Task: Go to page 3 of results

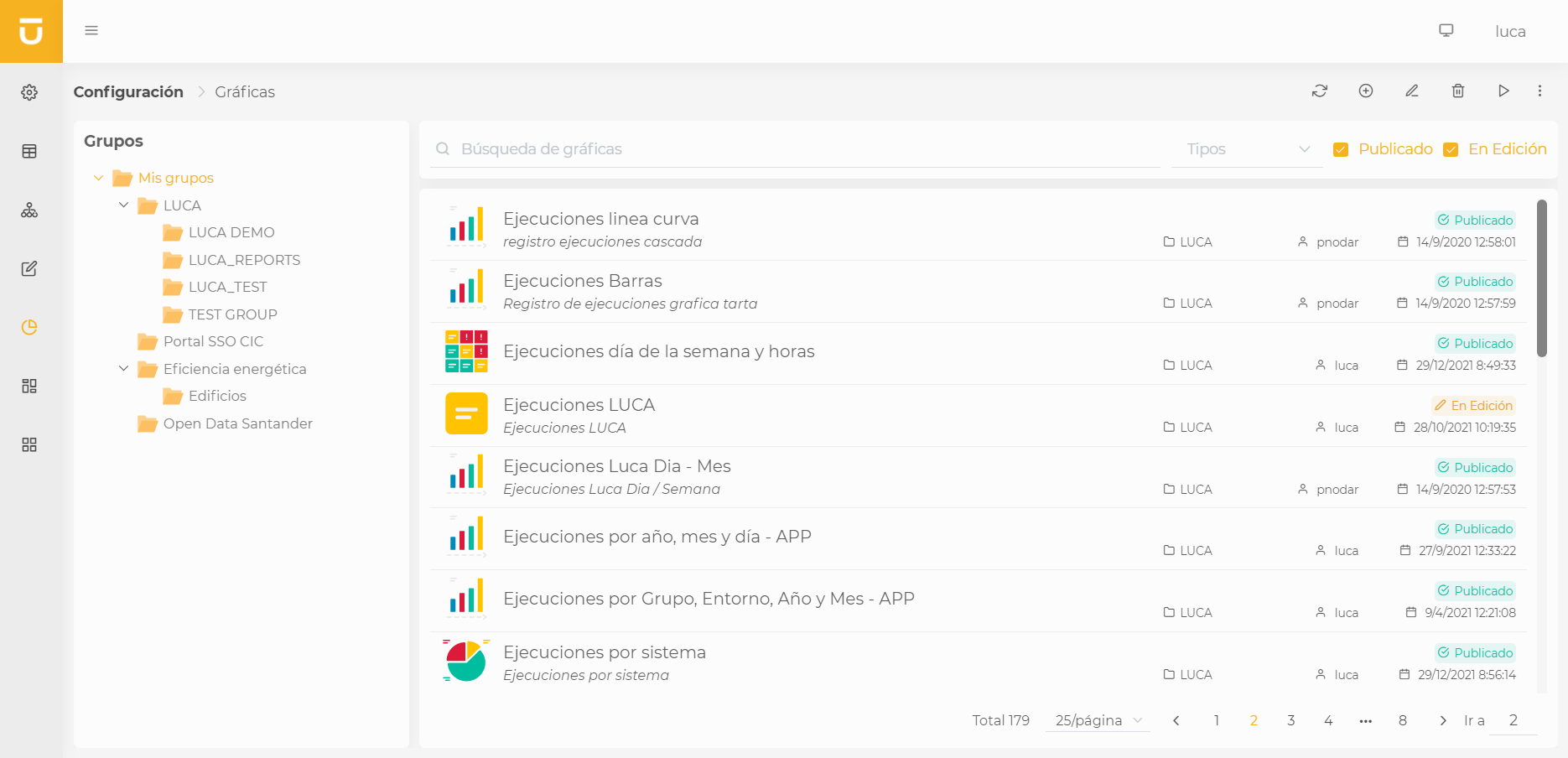Action: pos(1291,720)
